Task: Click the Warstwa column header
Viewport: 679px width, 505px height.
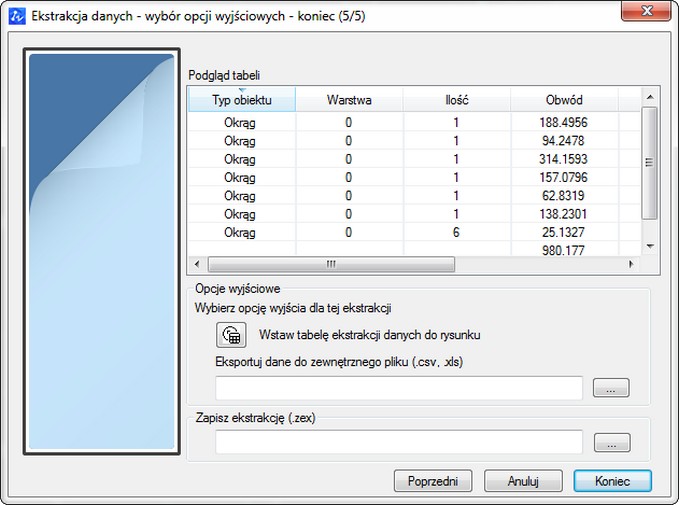Action: 349,100
